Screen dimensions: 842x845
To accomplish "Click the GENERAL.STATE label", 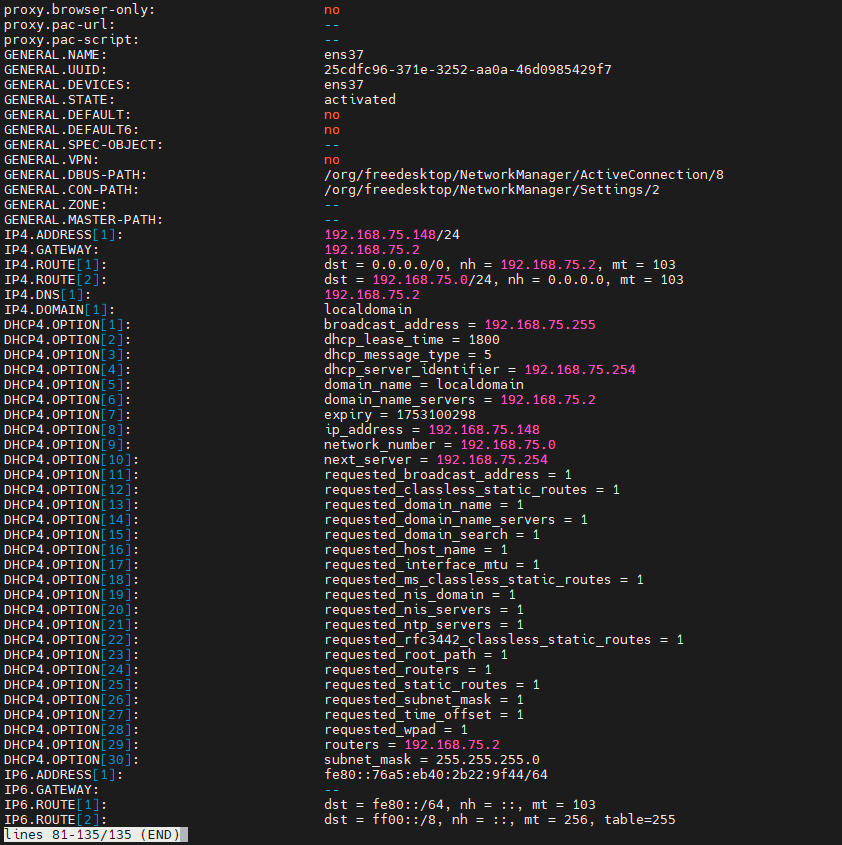I will click(59, 100).
